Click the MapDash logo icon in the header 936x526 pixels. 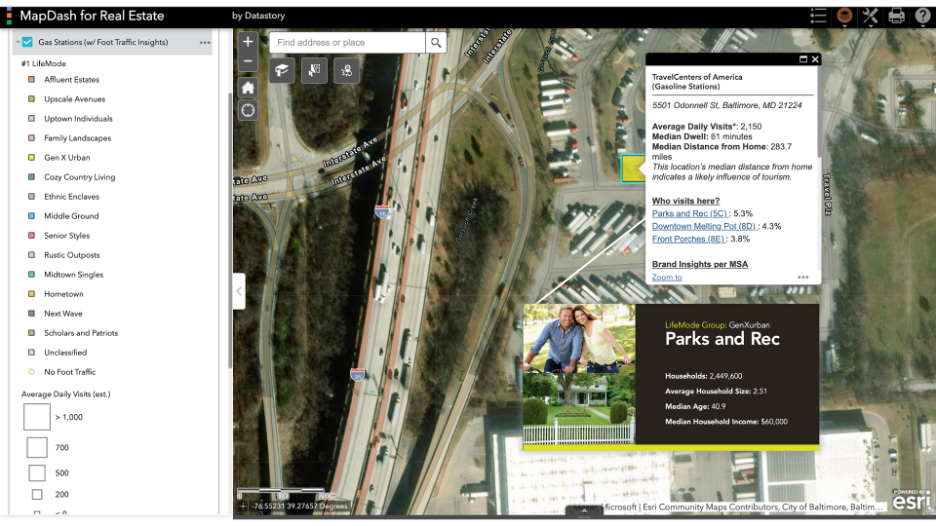tap(9, 16)
